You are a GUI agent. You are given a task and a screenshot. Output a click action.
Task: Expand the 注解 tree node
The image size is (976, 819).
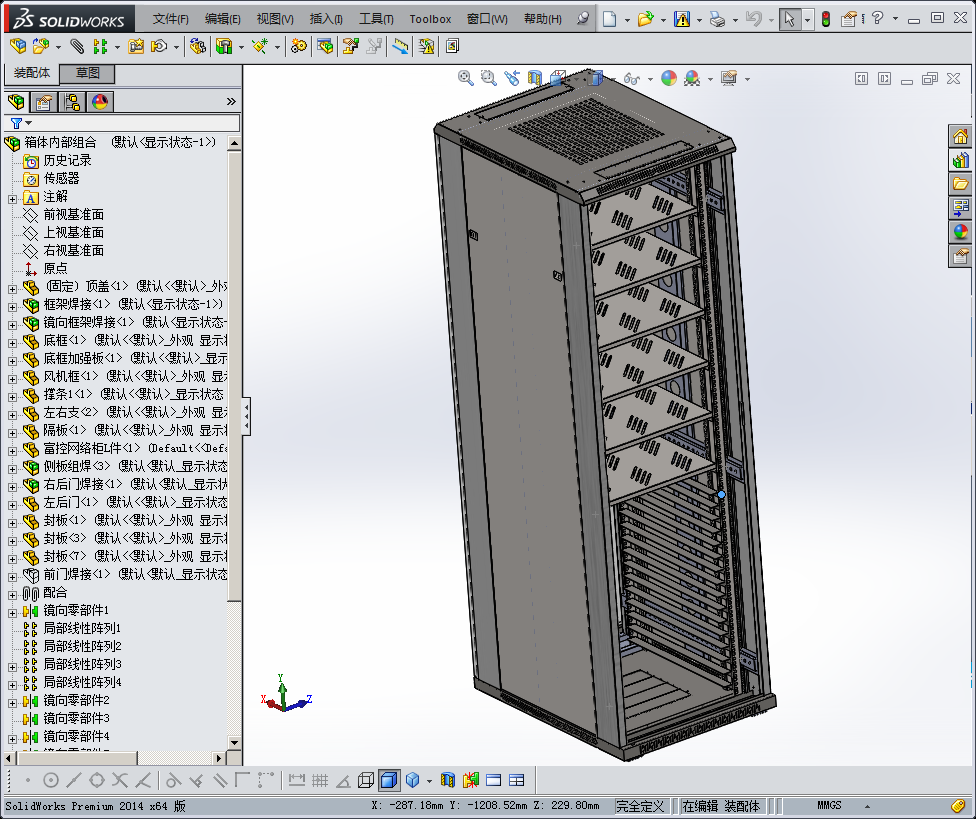pos(12,199)
